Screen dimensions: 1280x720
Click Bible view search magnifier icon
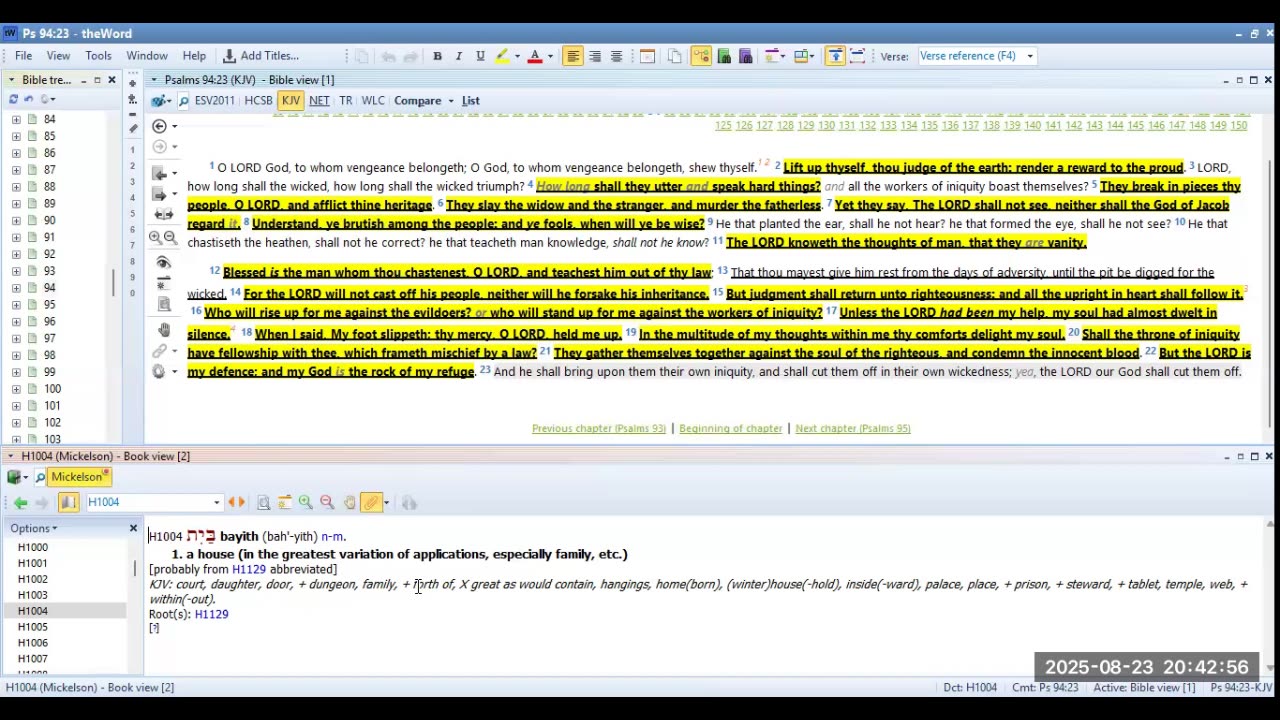coord(184,101)
